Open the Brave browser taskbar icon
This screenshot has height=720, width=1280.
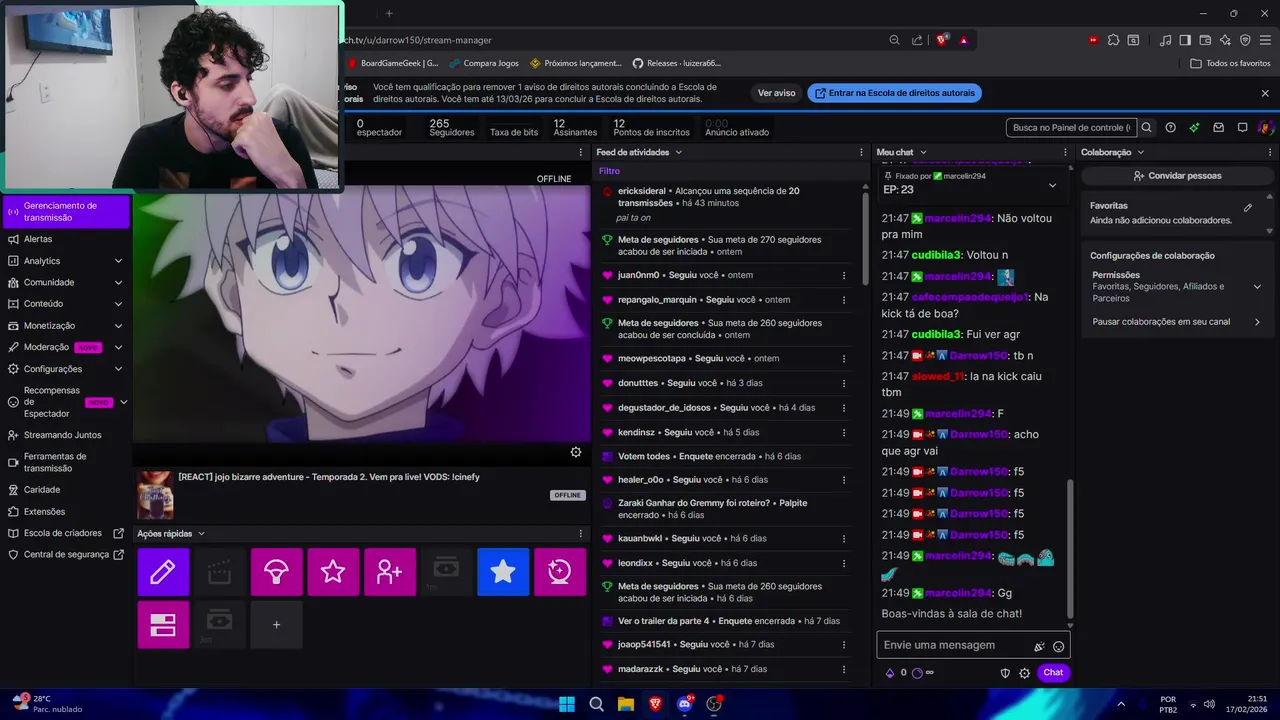tap(656, 704)
